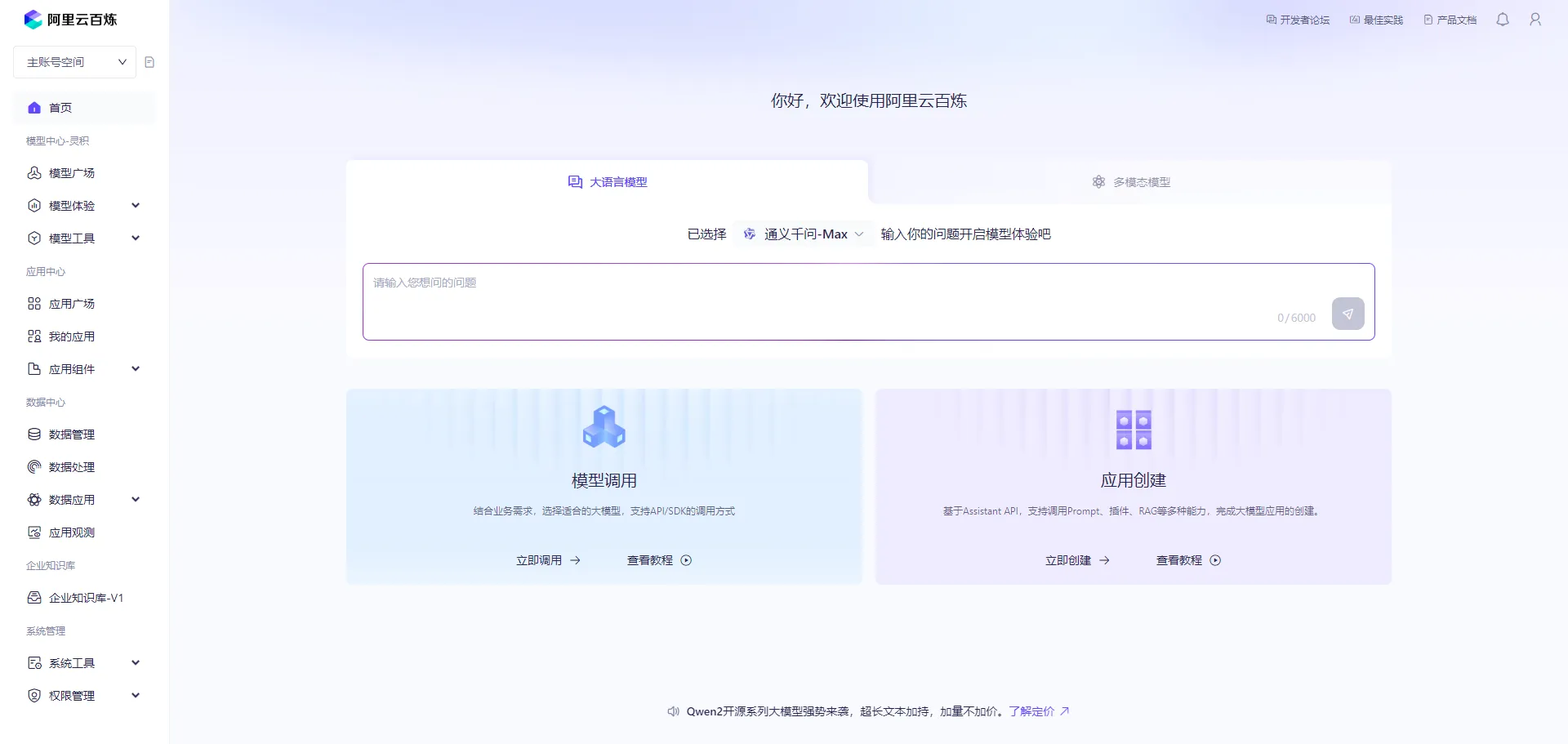Open 企业知识库-V1 menu item
Screen dimensions: 1568x744
click(x=84, y=598)
